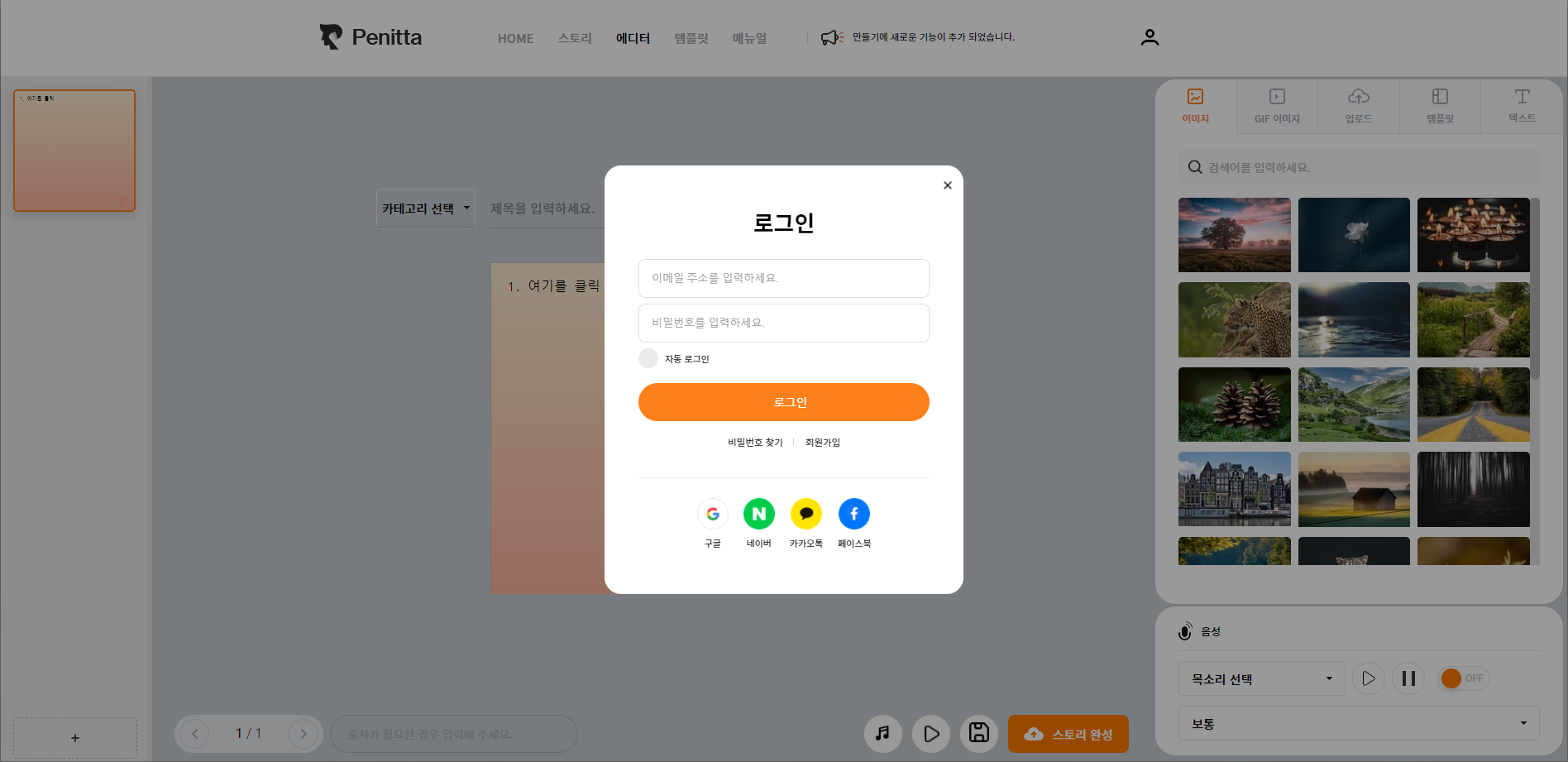
Task: Open 에디터 in navigation bar
Action: tap(633, 38)
